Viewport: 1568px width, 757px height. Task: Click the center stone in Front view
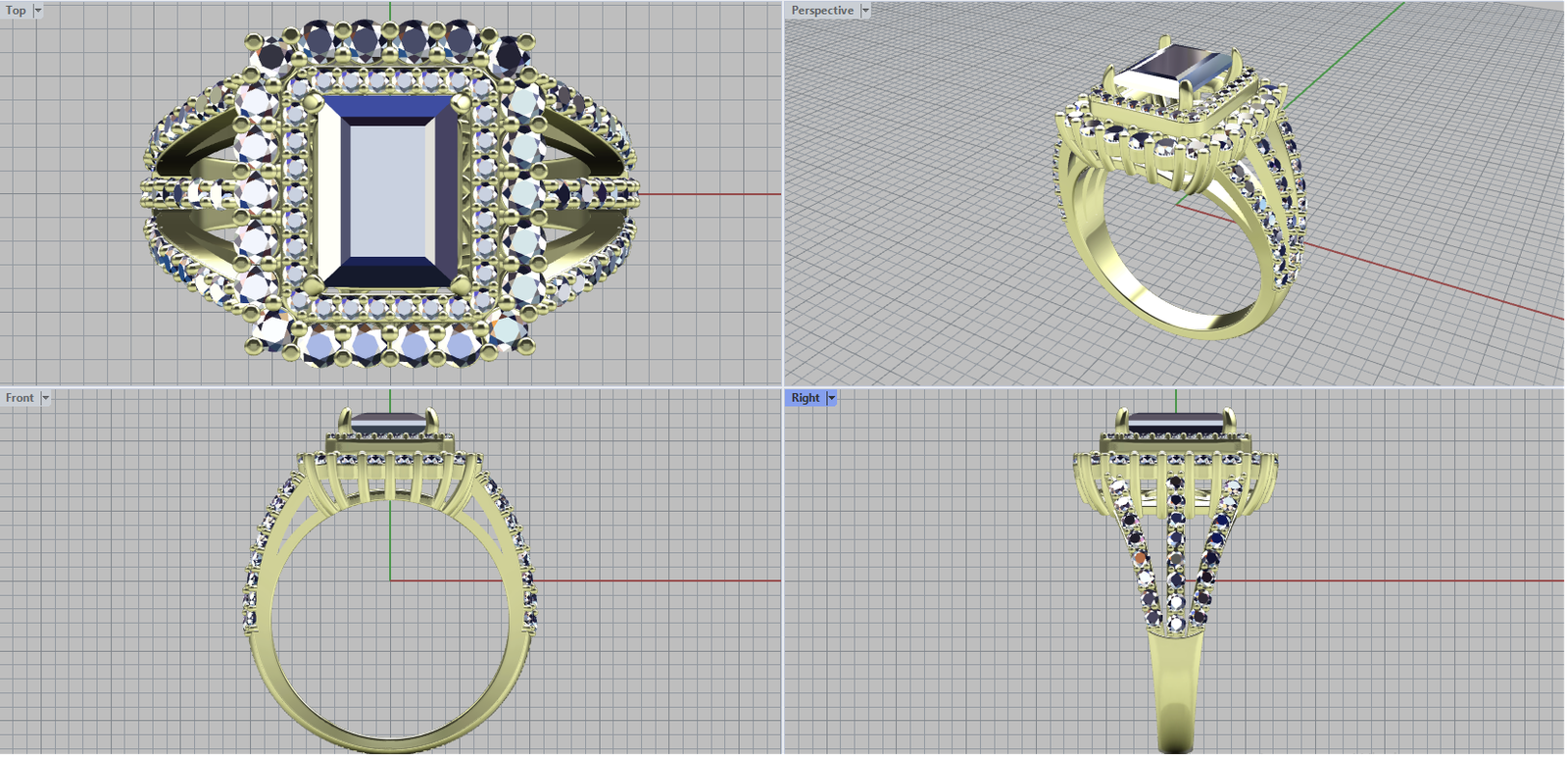pyautogui.click(x=389, y=423)
